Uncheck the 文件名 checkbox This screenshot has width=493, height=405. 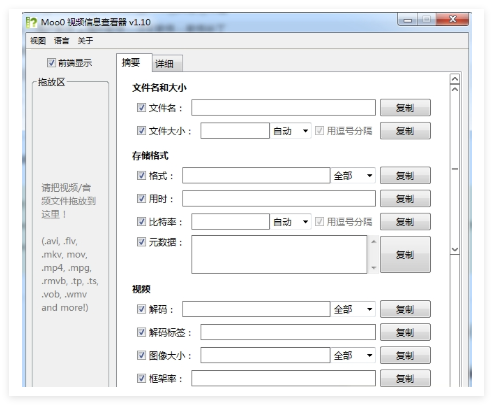click(141, 108)
